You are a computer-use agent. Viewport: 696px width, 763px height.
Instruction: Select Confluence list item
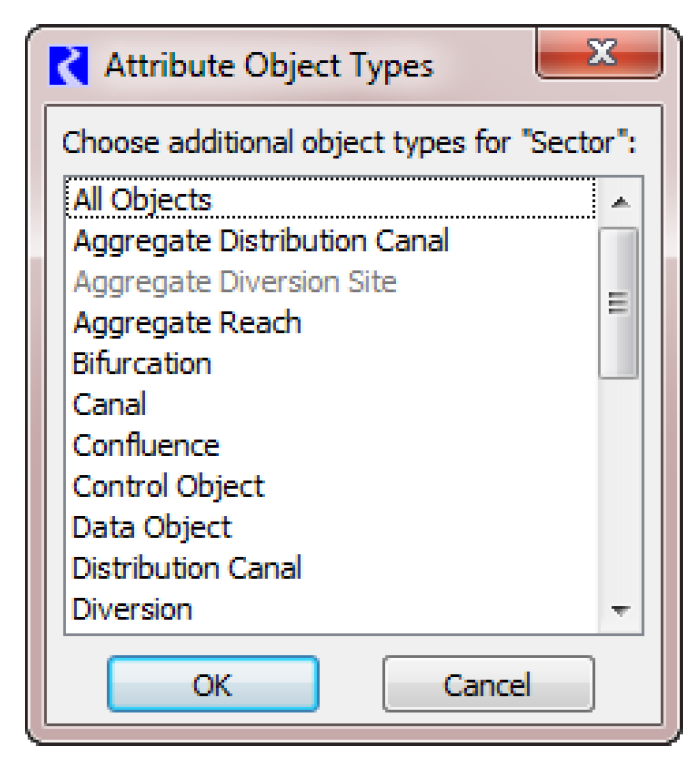[x=146, y=445]
